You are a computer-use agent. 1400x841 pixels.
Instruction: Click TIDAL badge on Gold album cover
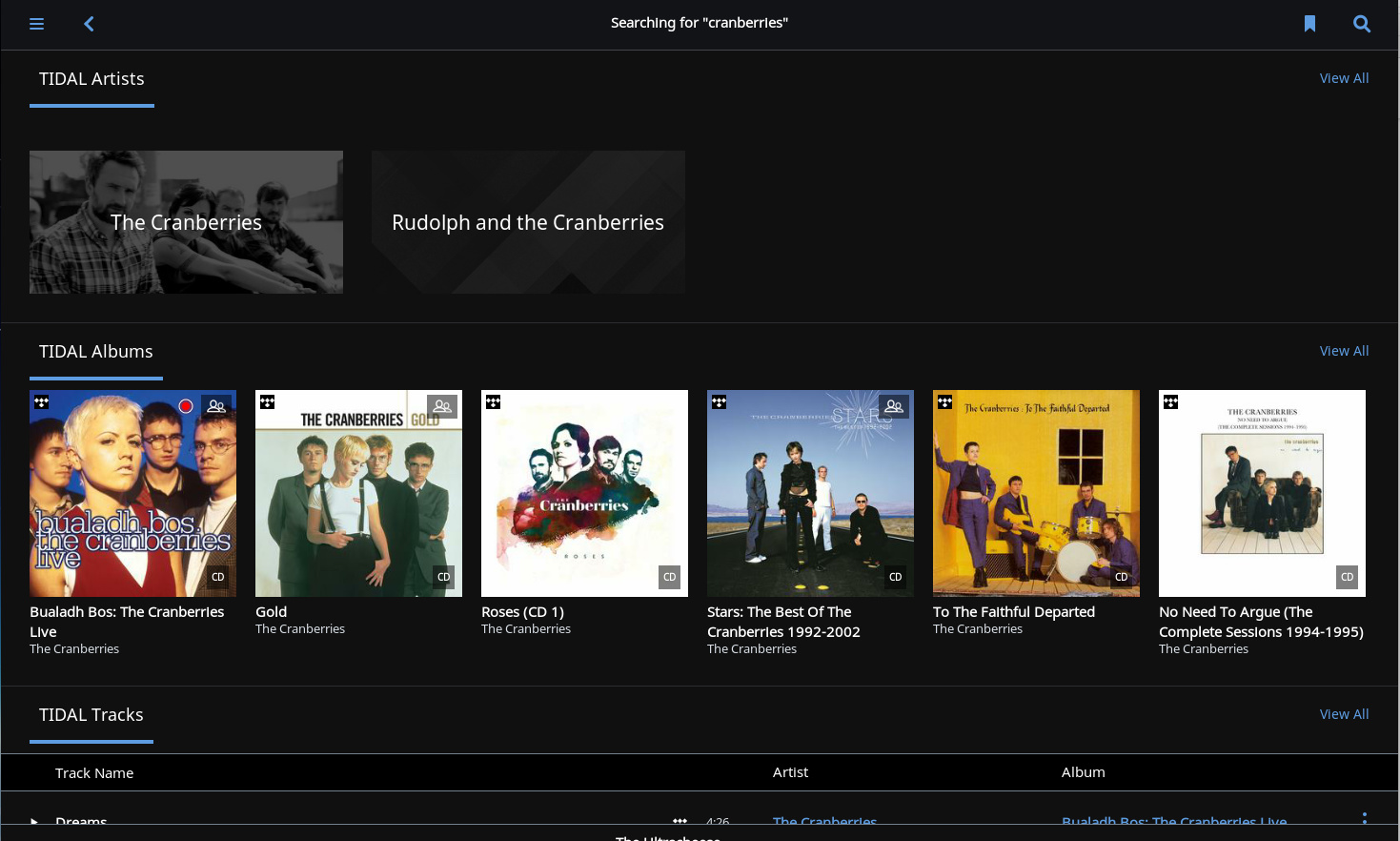(267, 401)
